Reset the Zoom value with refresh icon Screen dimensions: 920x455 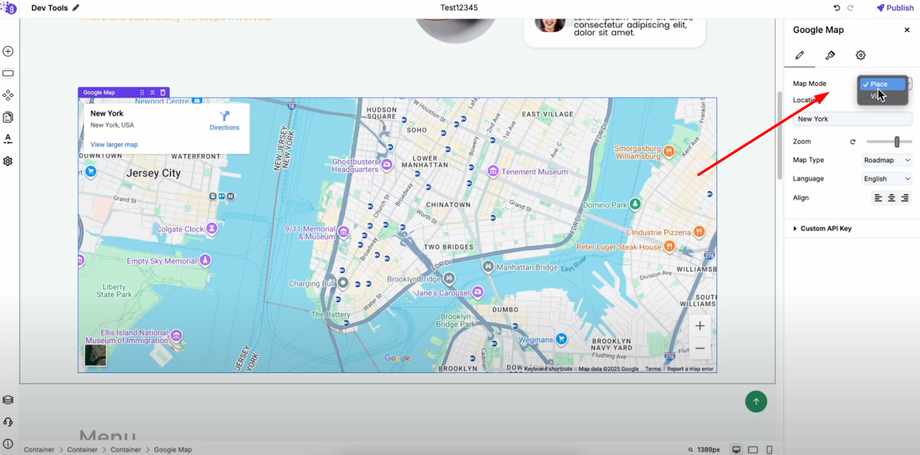(x=852, y=141)
